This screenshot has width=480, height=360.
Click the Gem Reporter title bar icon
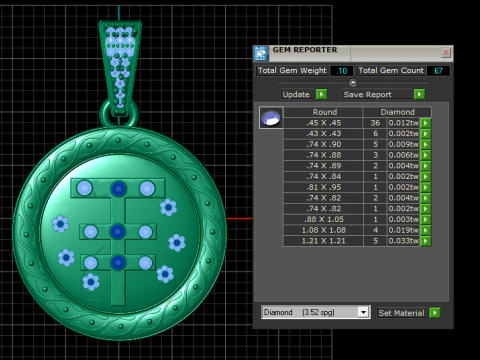point(261,53)
